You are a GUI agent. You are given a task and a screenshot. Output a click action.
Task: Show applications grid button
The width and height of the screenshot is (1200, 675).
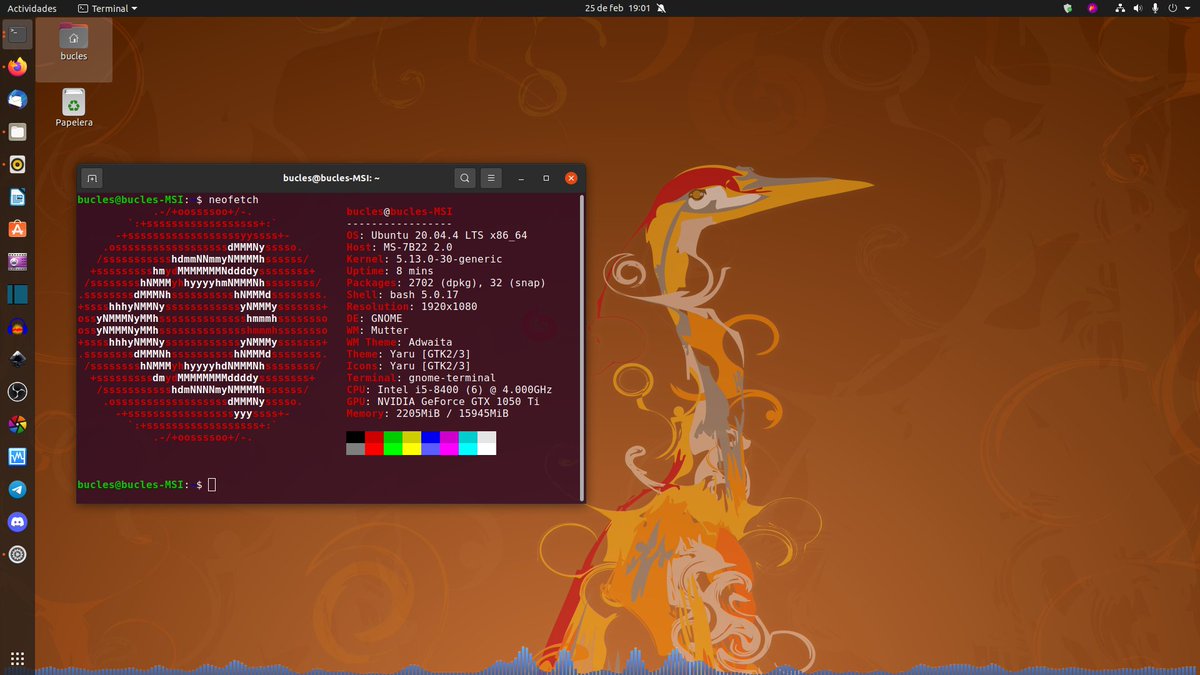click(x=17, y=658)
